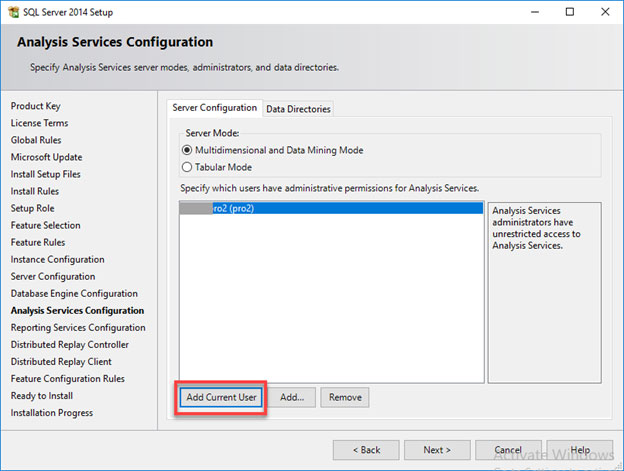Click Feature Selection step in sidebar
This screenshot has height=471, width=624.
[45, 225]
